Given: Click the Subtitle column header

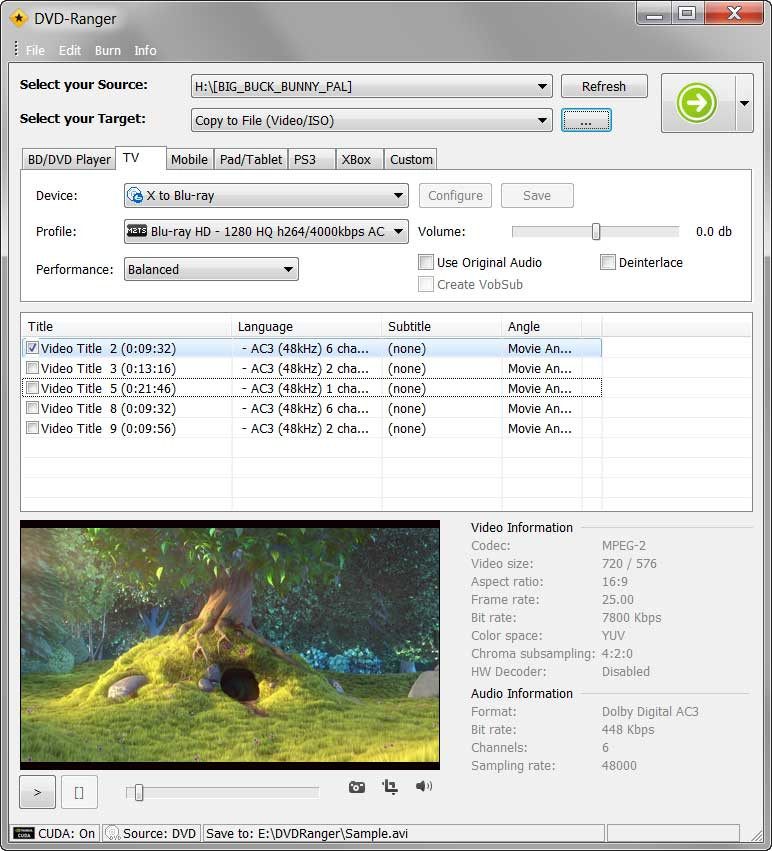Looking at the screenshot, I should pyautogui.click(x=442, y=326).
